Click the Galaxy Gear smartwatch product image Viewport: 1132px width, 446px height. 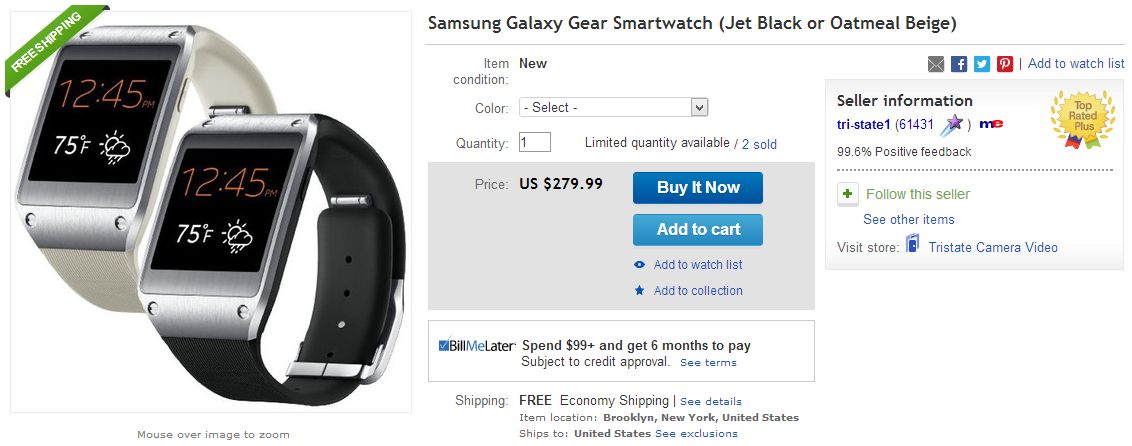click(x=211, y=211)
